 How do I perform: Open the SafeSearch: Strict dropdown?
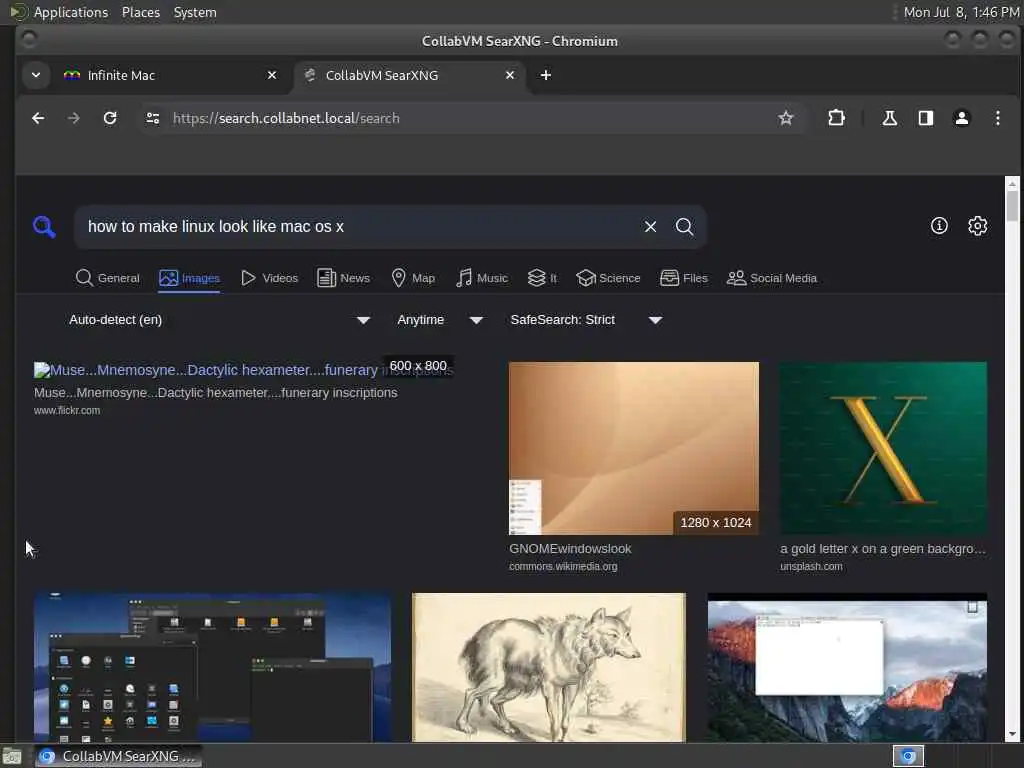point(586,320)
